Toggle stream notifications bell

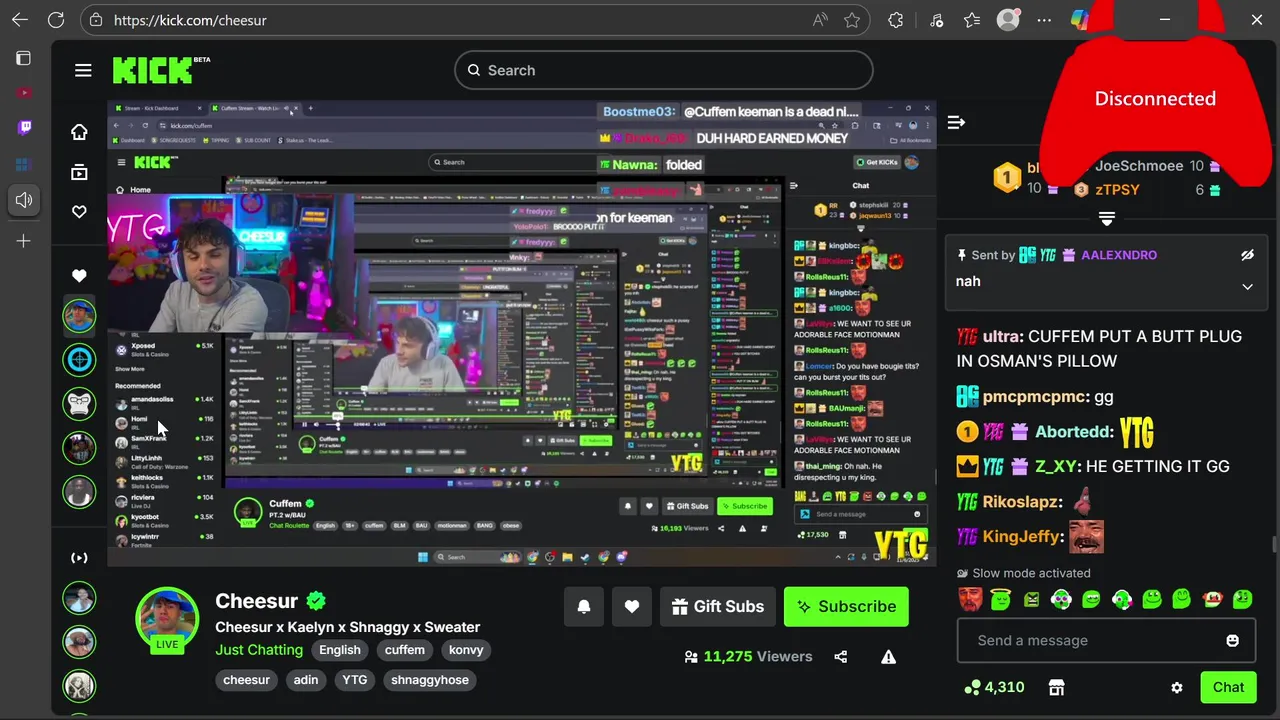point(584,606)
